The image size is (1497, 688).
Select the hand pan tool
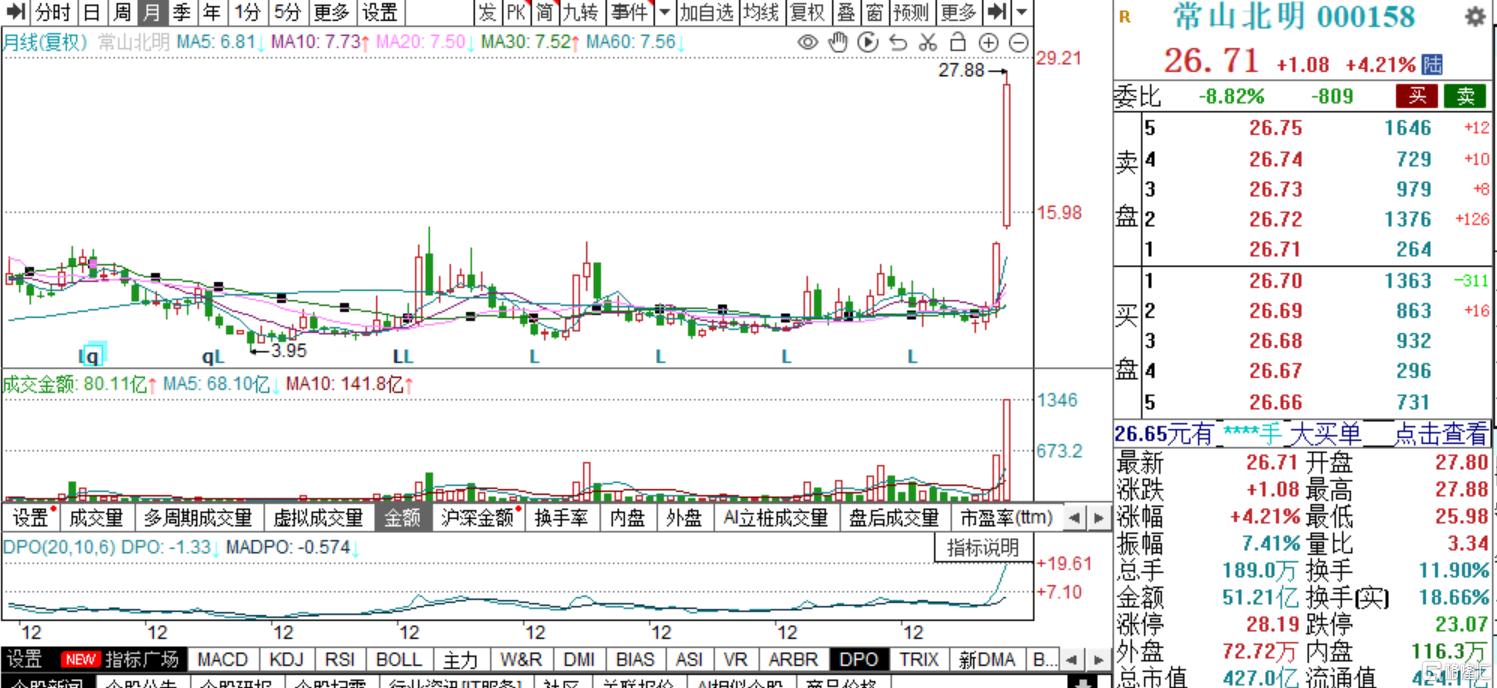[x=838, y=43]
